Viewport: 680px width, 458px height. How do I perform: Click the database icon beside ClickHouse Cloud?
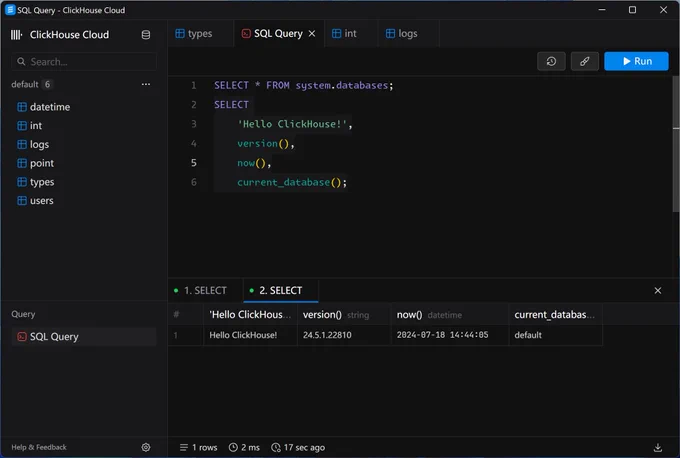click(146, 35)
